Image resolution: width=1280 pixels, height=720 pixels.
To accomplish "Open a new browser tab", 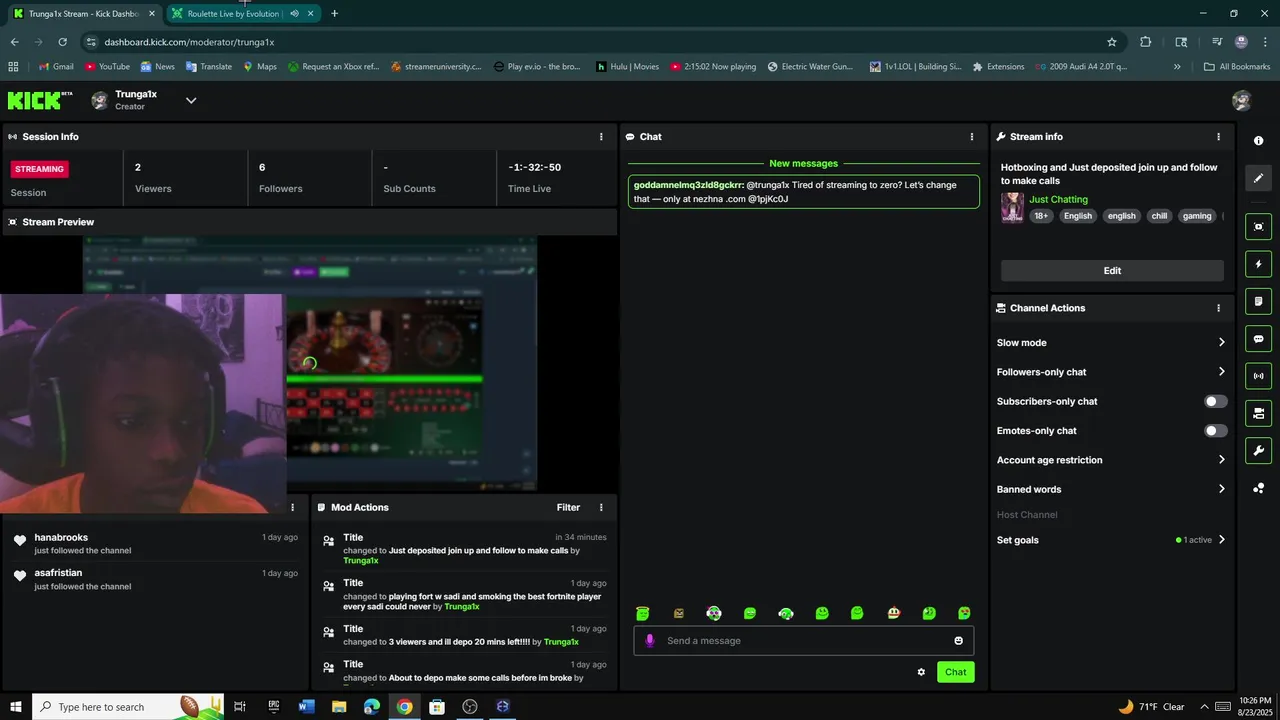I will click(334, 14).
